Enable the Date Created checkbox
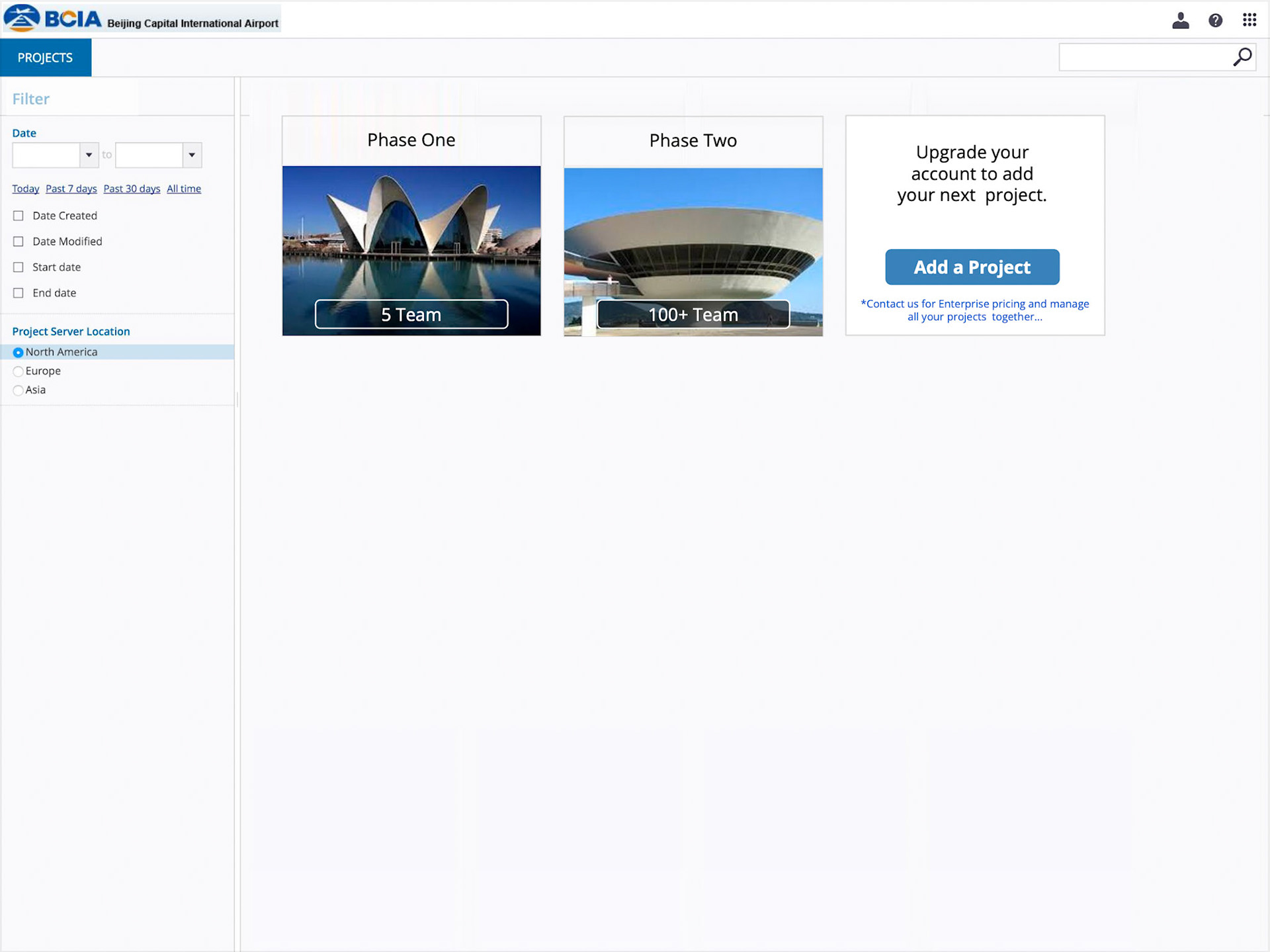 tap(19, 216)
